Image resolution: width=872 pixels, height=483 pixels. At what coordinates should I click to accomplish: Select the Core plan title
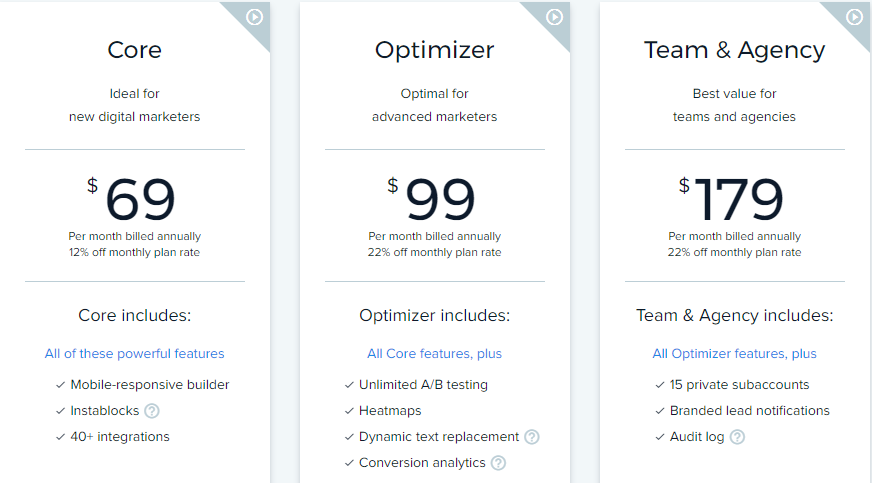coord(134,50)
